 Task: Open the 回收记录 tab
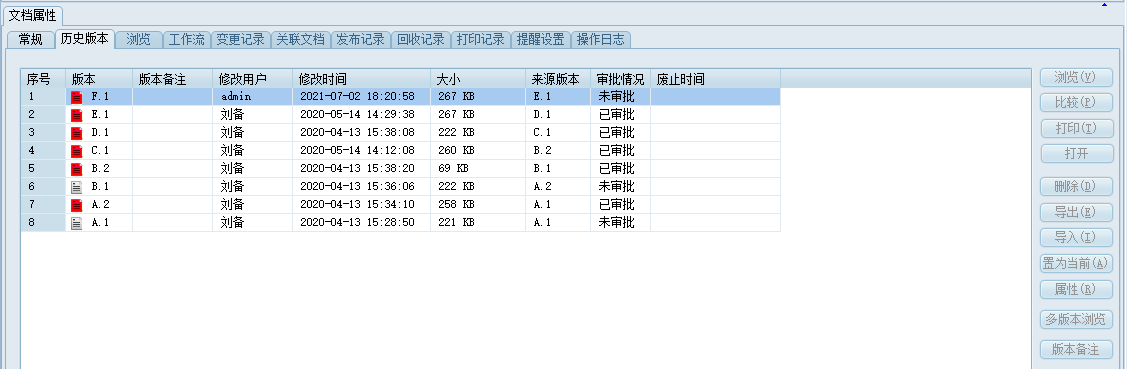tap(421, 40)
